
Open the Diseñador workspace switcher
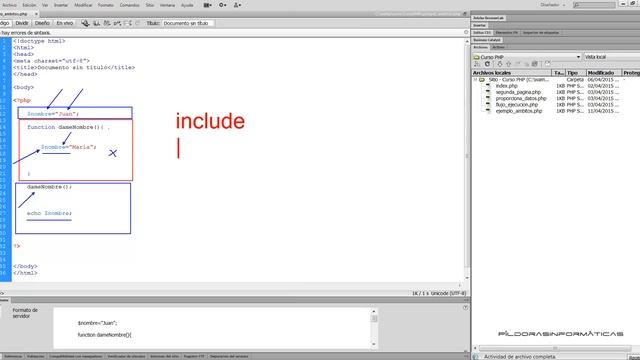pos(553,5)
